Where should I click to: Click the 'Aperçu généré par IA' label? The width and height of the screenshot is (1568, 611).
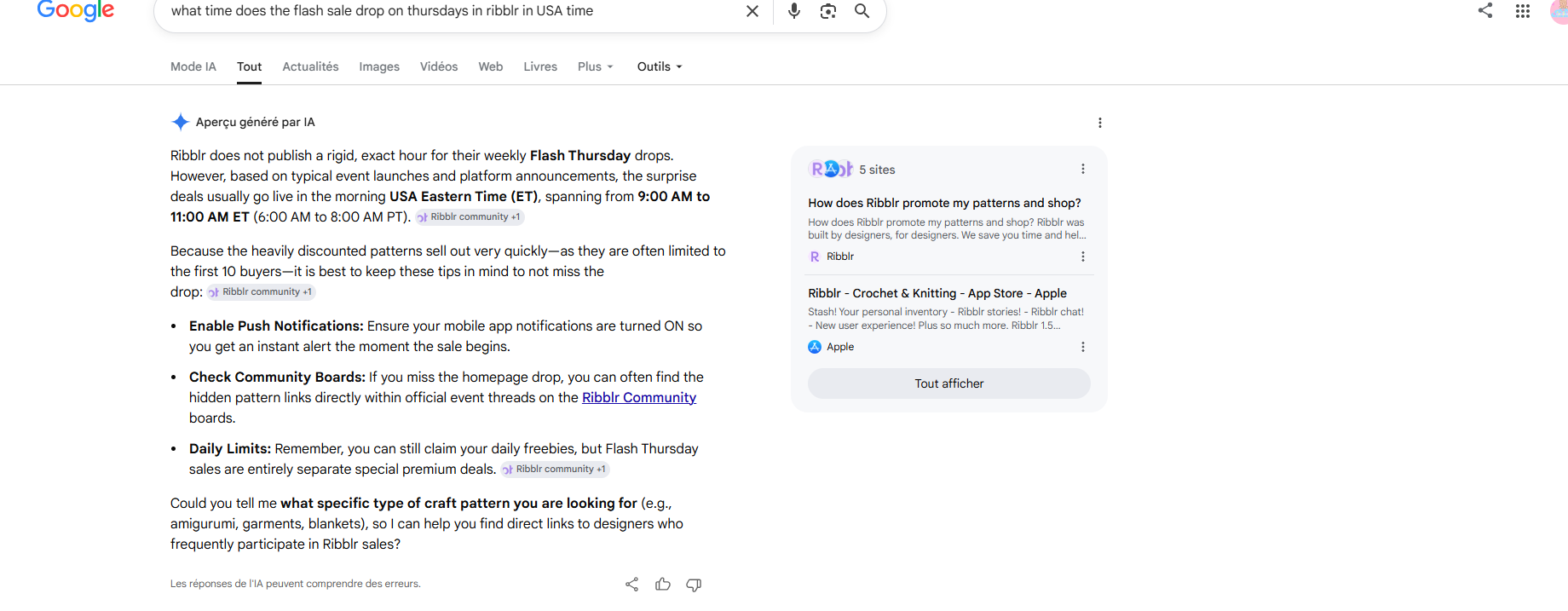256,122
